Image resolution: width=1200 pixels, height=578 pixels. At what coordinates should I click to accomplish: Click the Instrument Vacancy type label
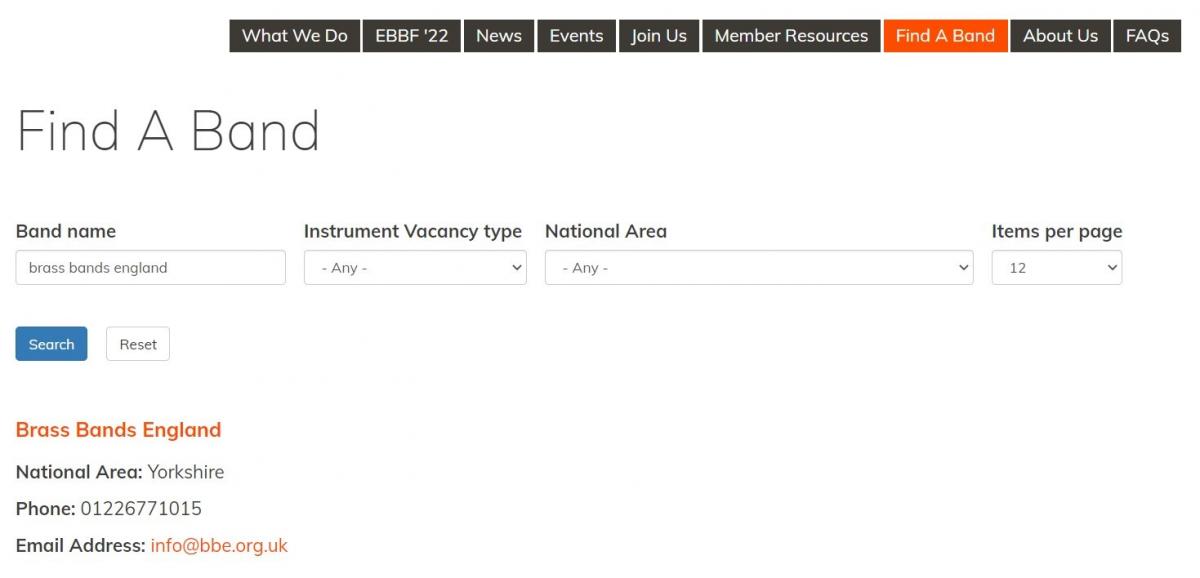[413, 231]
